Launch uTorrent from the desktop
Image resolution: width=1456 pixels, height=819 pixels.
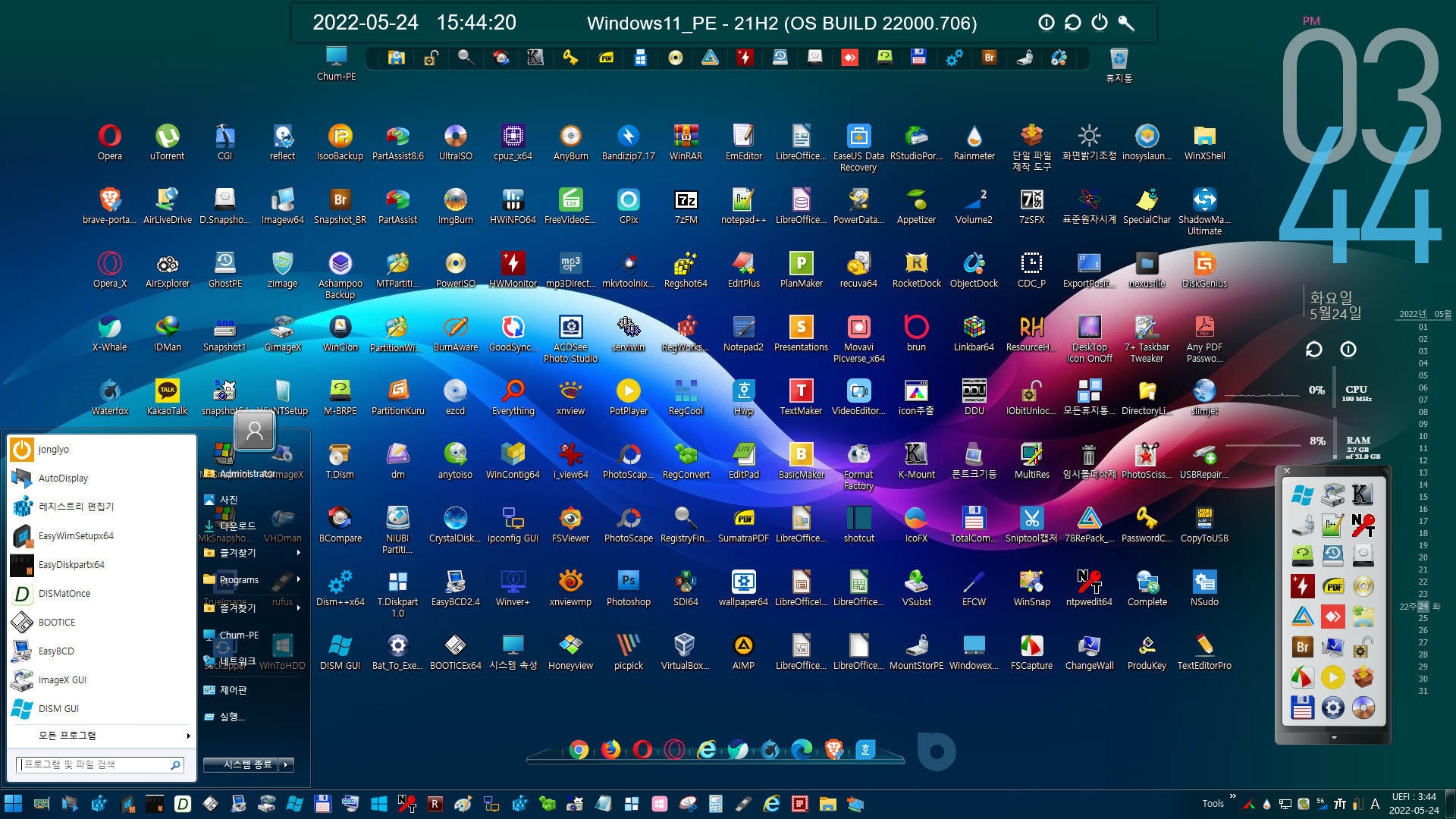(x=167, y=142)
